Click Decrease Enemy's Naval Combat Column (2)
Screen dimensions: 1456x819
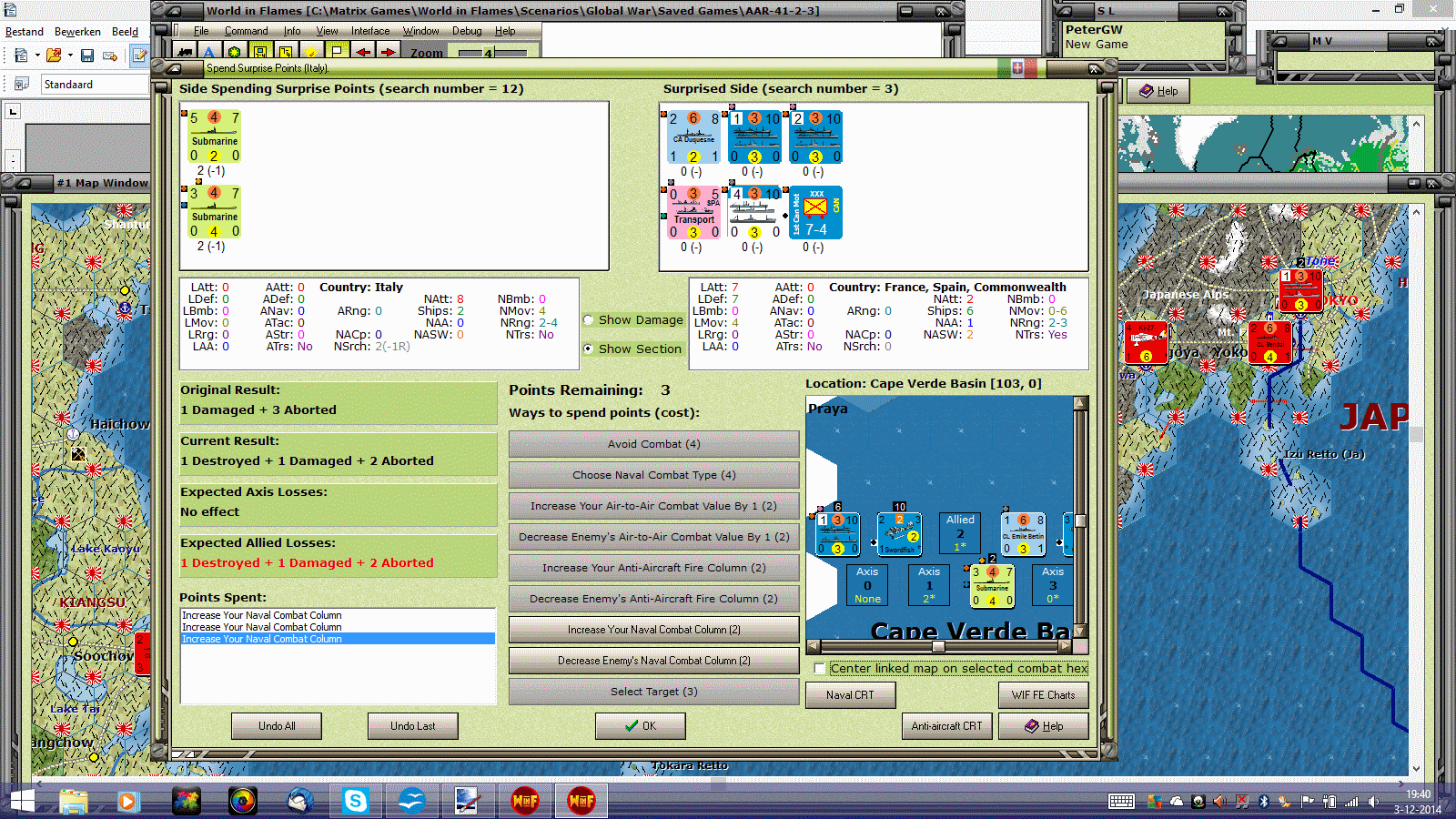pos(654,661)
